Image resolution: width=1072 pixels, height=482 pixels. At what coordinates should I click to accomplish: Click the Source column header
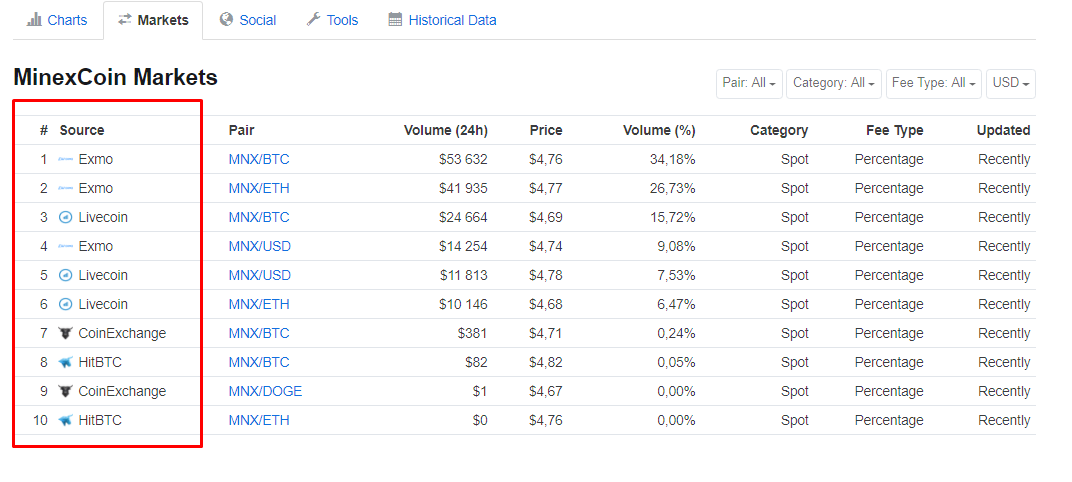coord(81,130)
